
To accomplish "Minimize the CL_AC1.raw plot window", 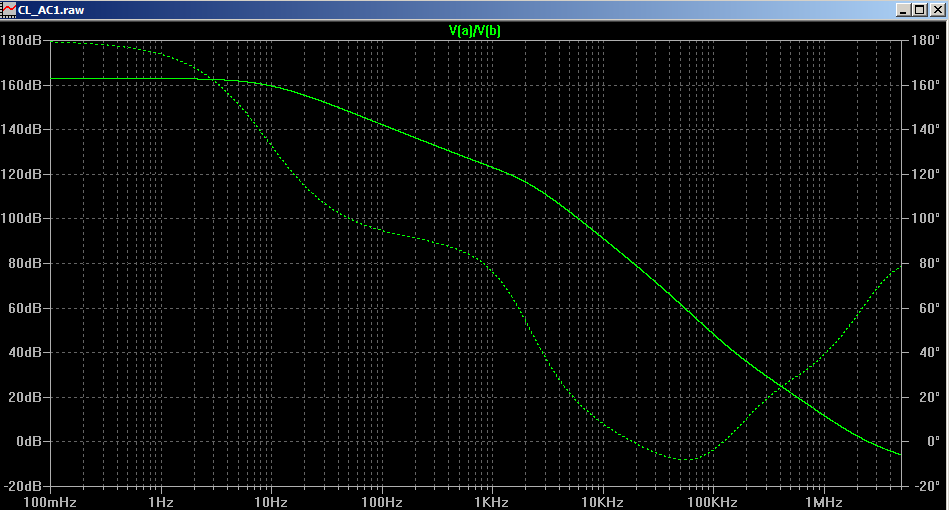I will point(903,10).
